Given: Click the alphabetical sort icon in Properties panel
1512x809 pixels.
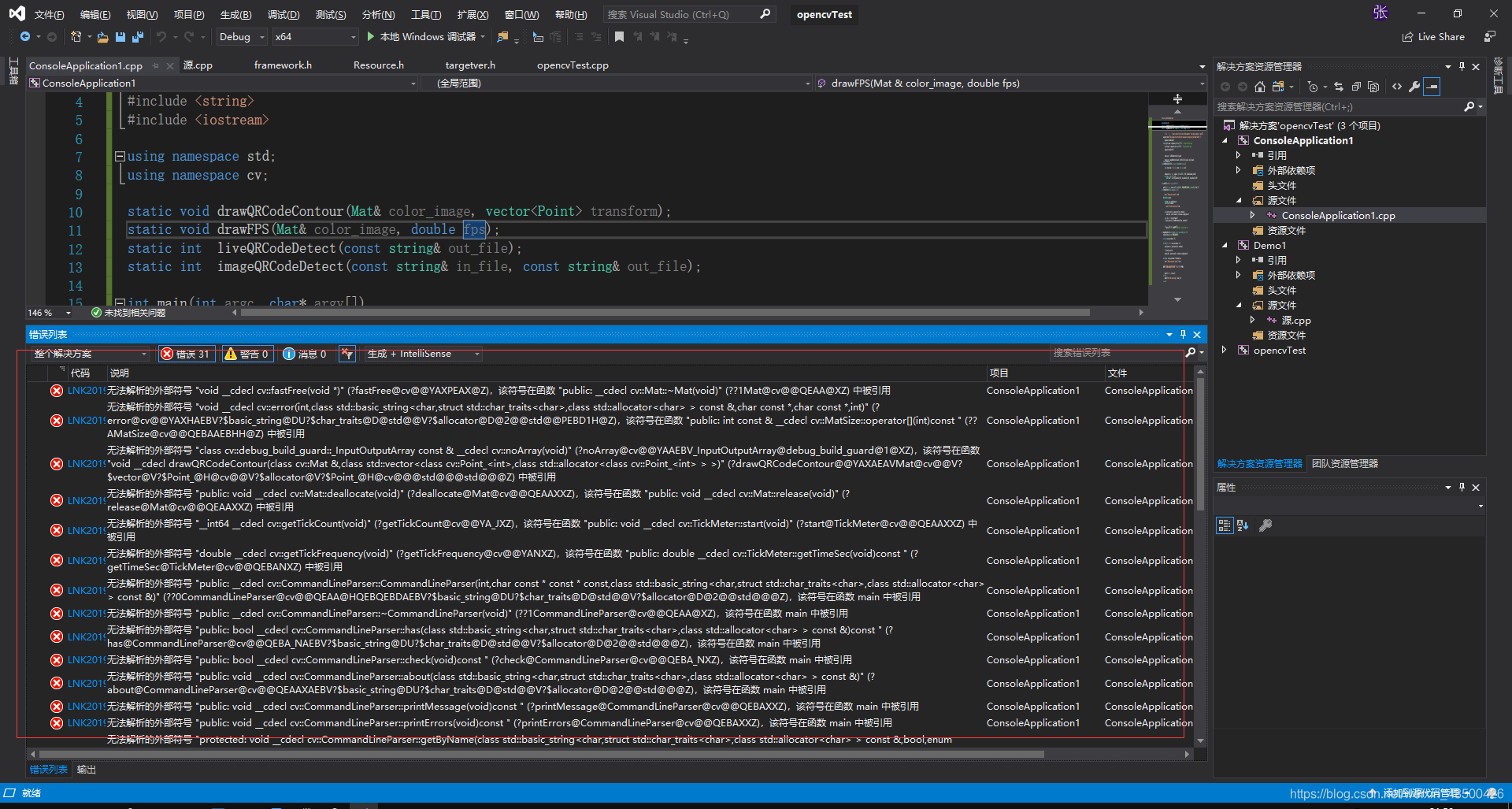Looking at the screenshot, I should 1243,525.
